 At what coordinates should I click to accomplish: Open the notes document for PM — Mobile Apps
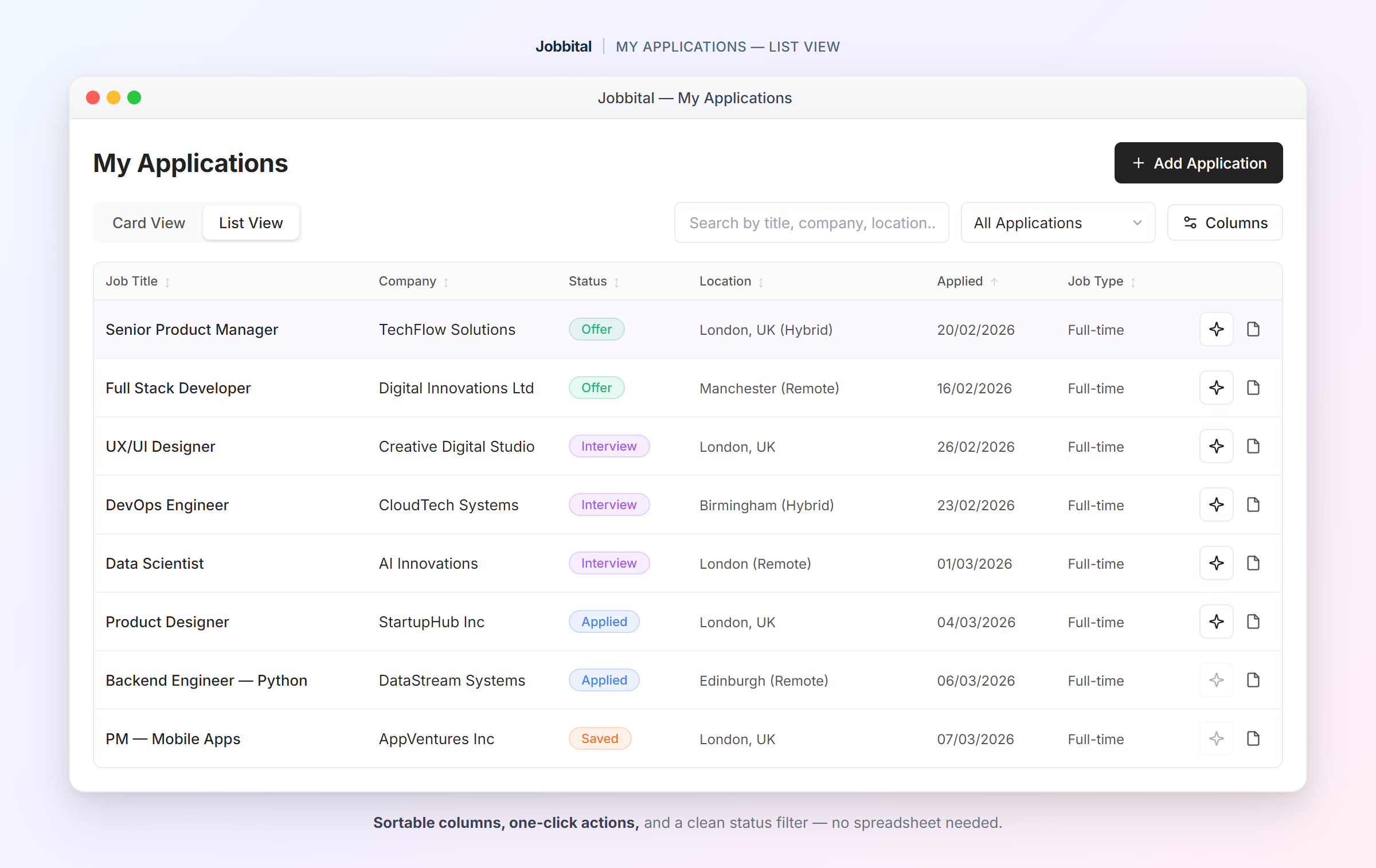tap(1253, 738)
